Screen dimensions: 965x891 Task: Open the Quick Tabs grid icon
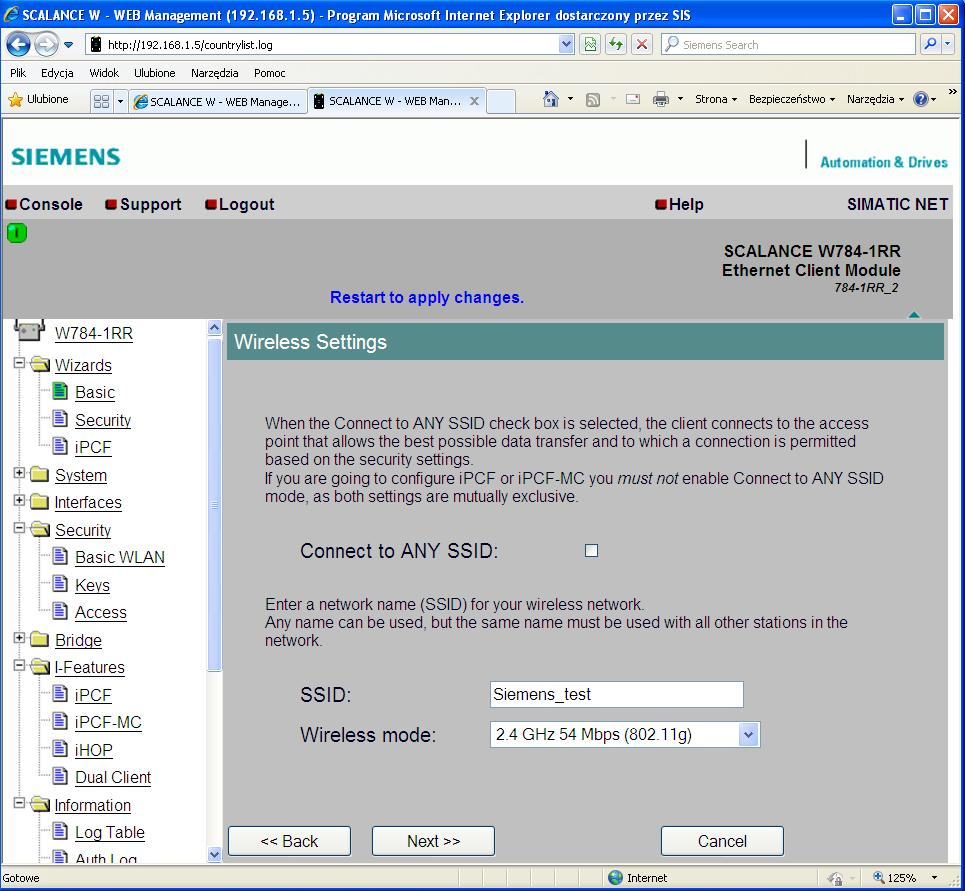pyautogui.click(x=101, y=101)
